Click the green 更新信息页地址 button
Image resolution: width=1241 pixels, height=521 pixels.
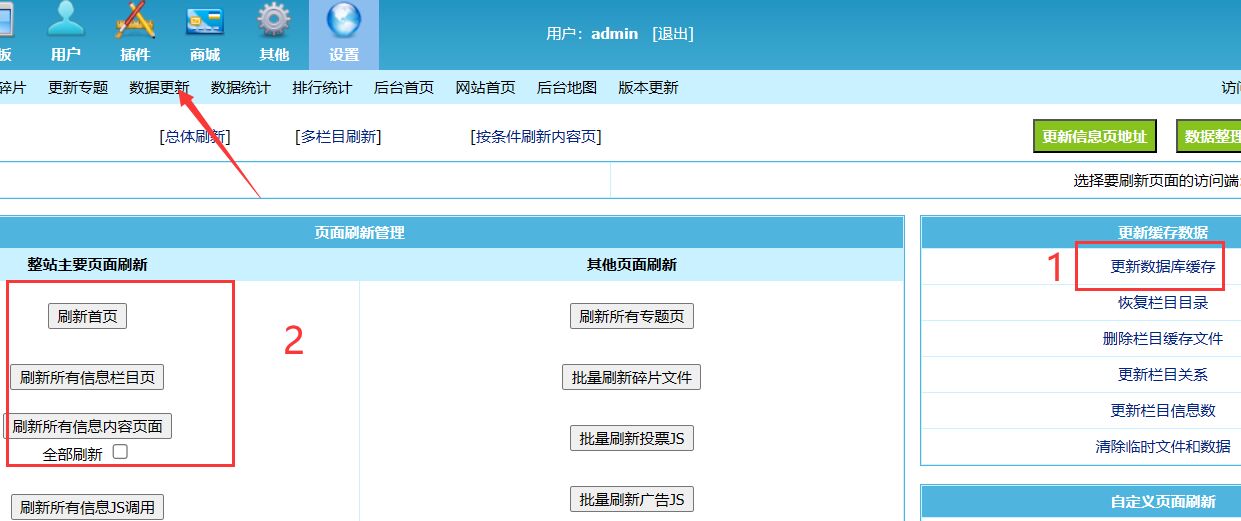point(1094,137)
